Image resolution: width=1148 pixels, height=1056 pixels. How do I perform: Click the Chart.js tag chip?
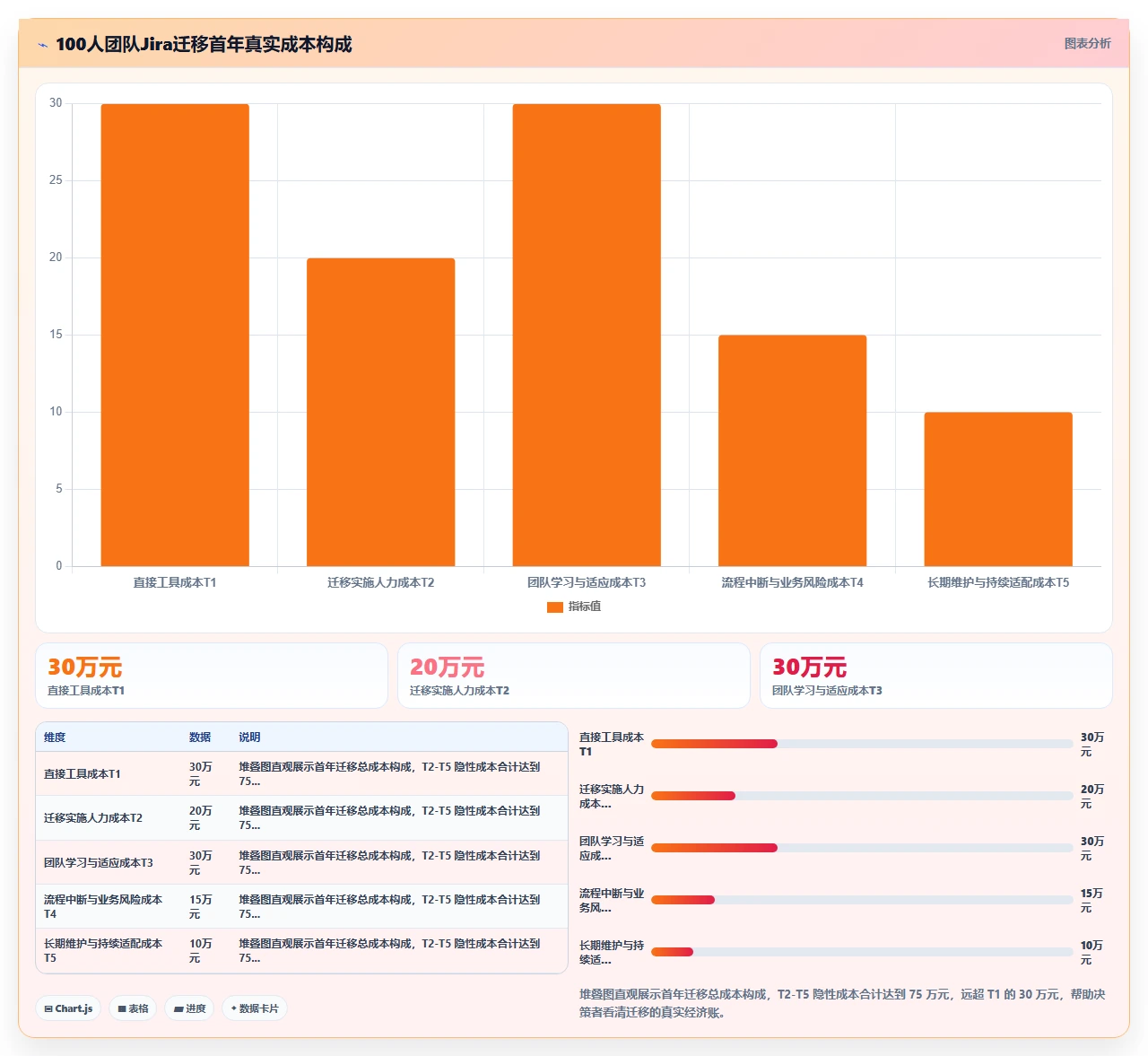tap(68, 1008)
